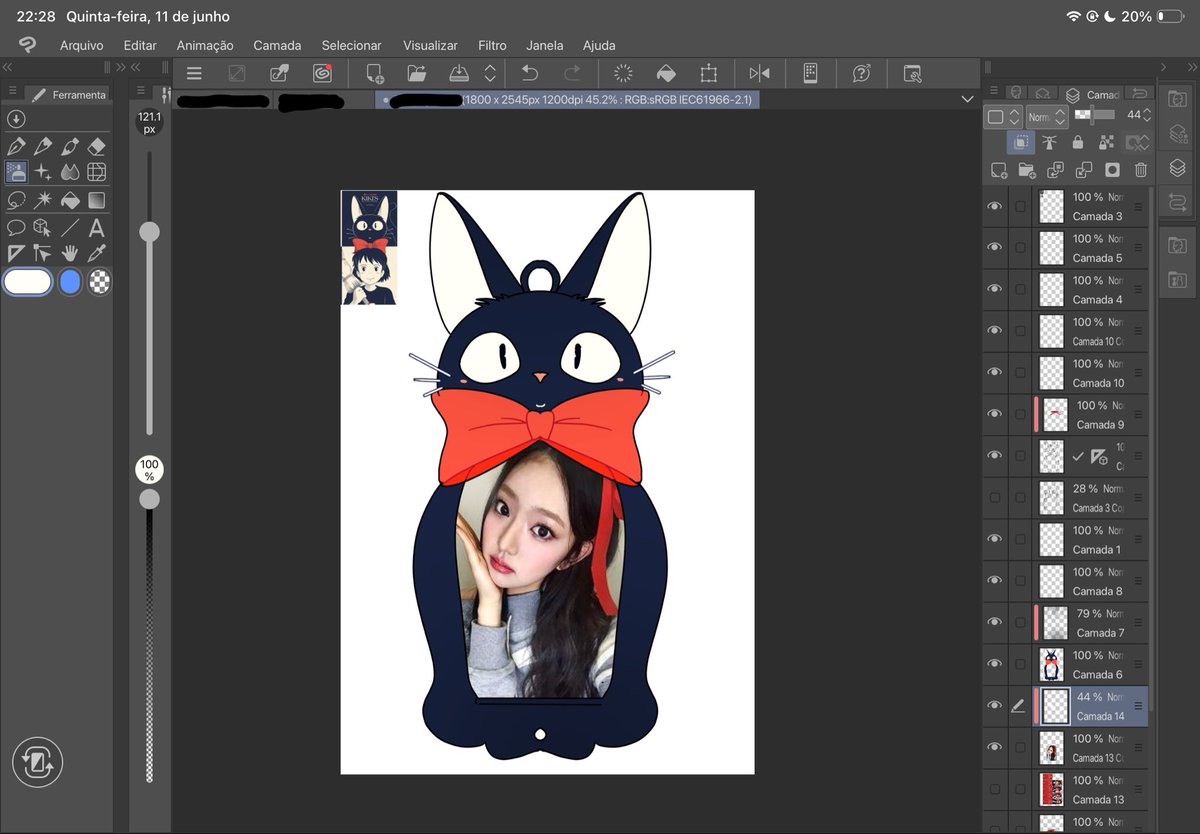This screenshot has width=1200, height=834.
Task: Select the straight Line figure tool
Action: pos(70,227)
